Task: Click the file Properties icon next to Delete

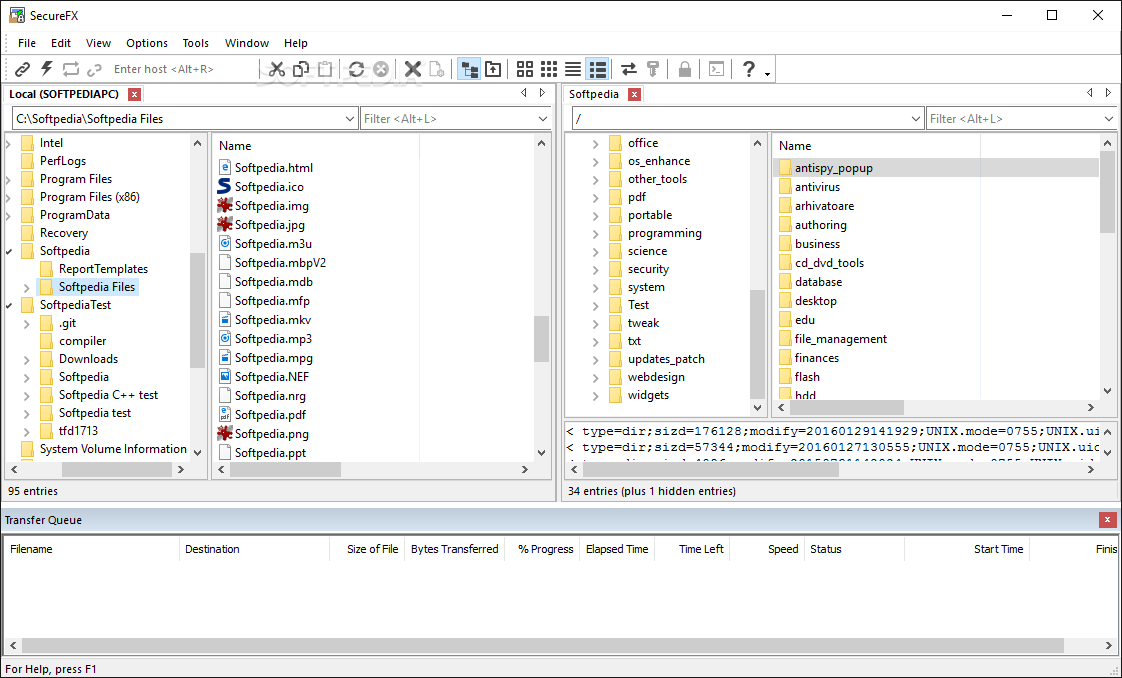Action: coord(436,69)
